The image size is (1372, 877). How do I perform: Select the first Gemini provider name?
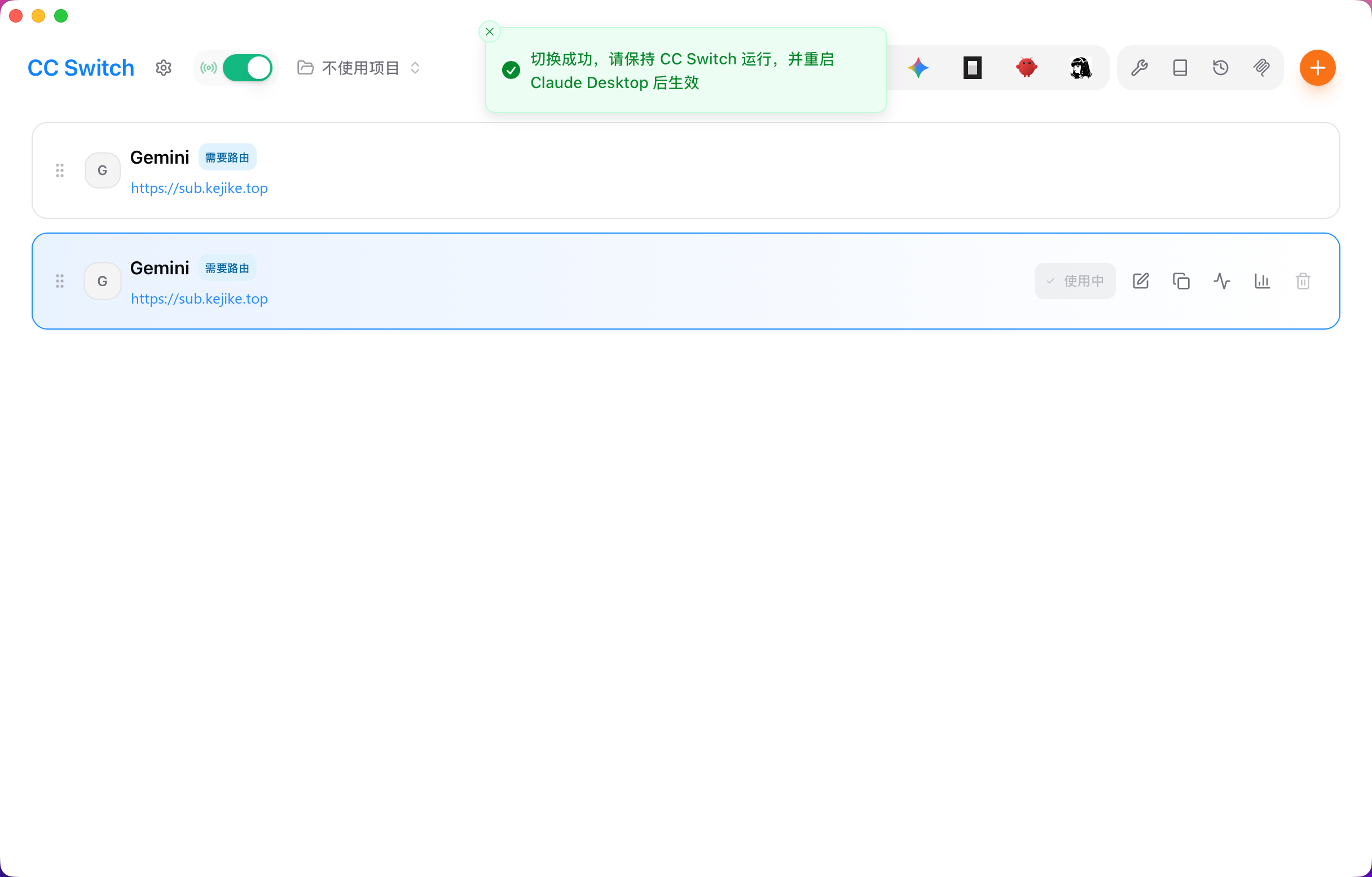[x=160, y=157]
